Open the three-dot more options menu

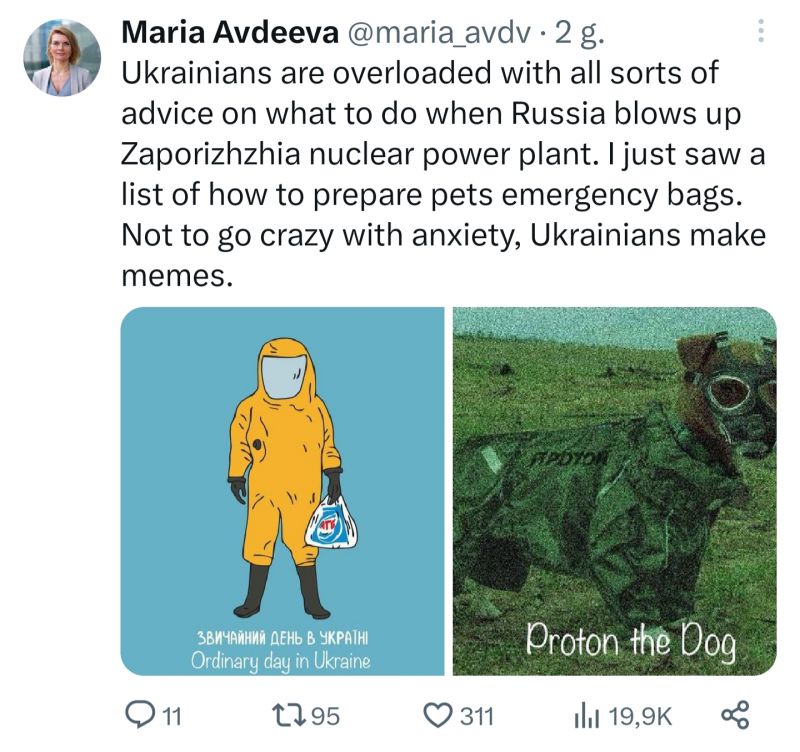(760, 31)
